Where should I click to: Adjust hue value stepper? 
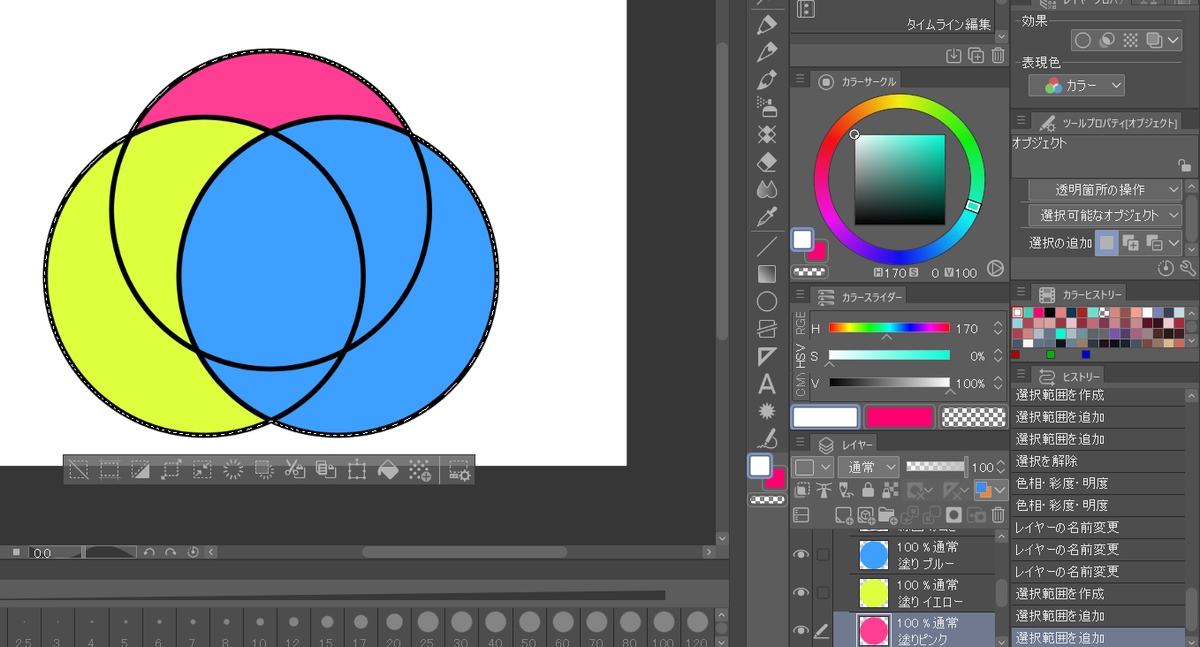pos(998,328)
